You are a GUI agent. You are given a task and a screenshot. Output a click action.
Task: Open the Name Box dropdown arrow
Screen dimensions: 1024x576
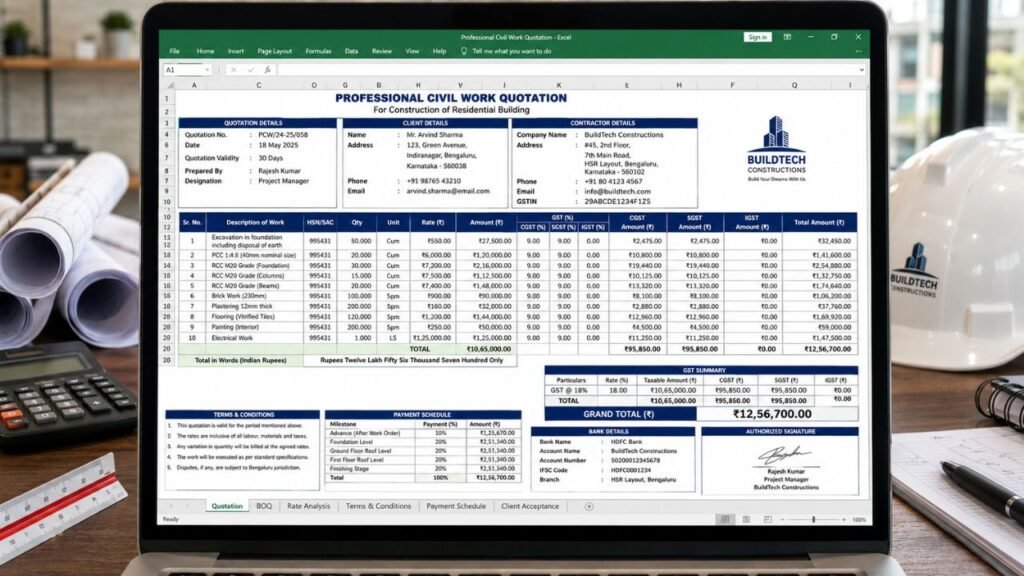(207, 69)
